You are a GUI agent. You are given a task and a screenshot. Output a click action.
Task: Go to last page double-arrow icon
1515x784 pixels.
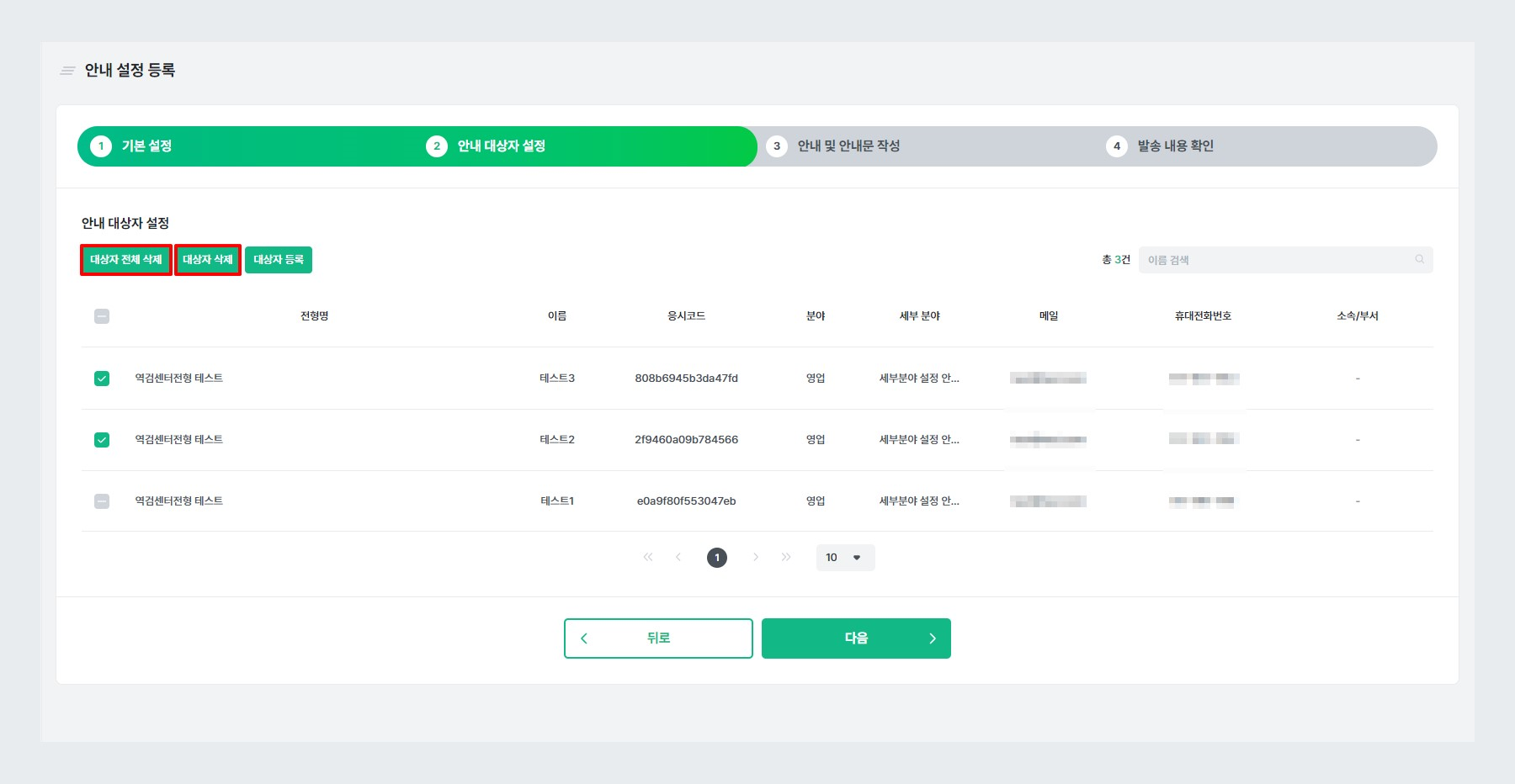coord(786,558)
